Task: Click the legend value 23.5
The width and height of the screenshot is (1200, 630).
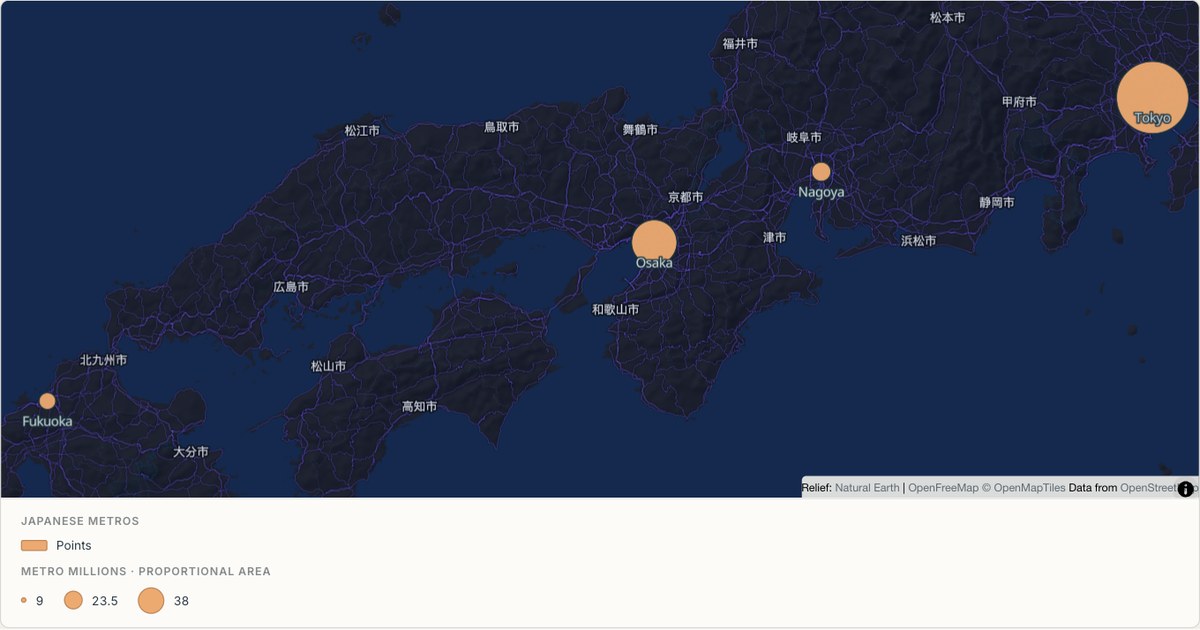Action: [x=105, y=601]
